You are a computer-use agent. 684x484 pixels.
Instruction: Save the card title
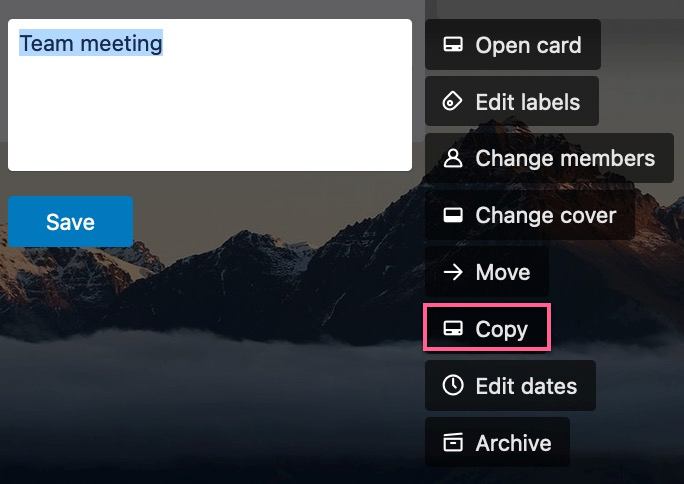(x=70, y=222)
